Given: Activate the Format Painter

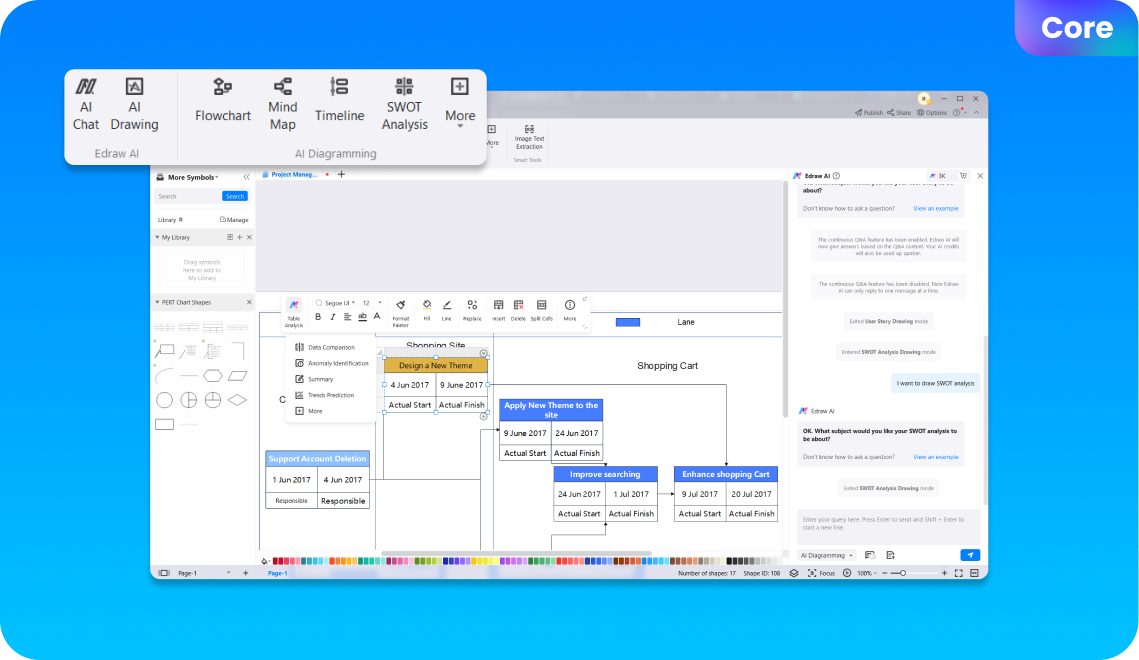Looking at the screenshot, I should [400, 312].
